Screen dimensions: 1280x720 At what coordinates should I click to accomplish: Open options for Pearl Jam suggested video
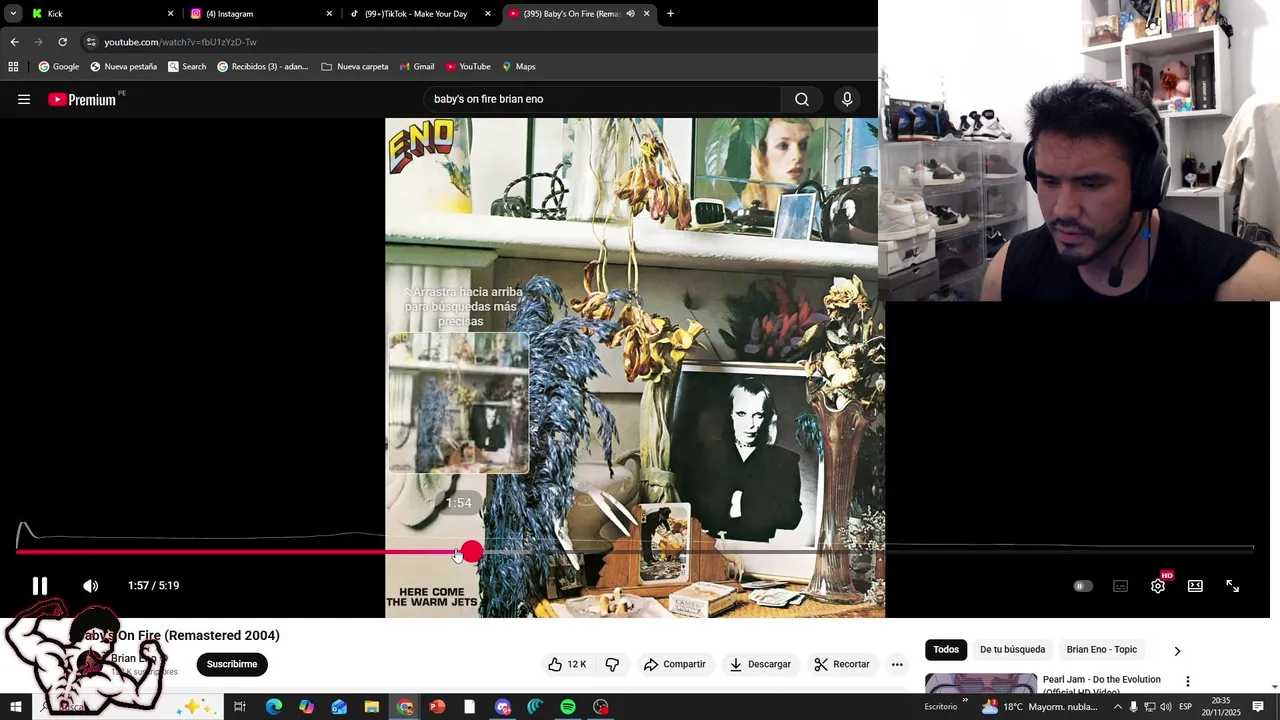coord(1188,681)
